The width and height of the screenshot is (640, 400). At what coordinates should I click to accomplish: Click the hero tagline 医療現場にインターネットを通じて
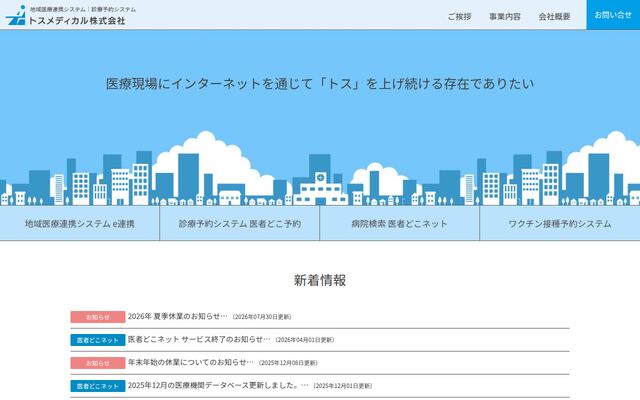click(x=320, y=84)
